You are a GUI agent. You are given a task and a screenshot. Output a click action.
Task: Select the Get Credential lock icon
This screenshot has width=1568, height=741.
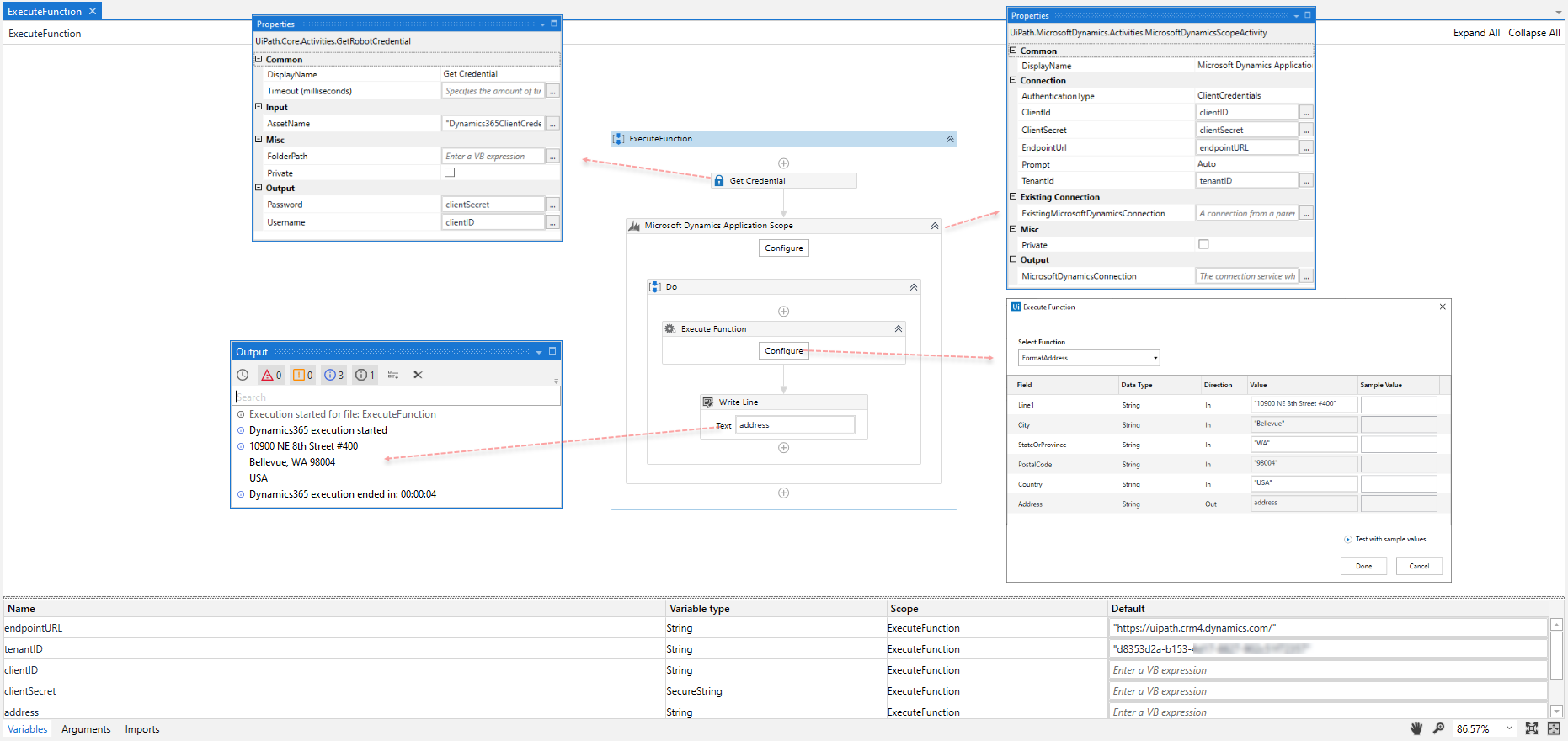tap(719, 181)
